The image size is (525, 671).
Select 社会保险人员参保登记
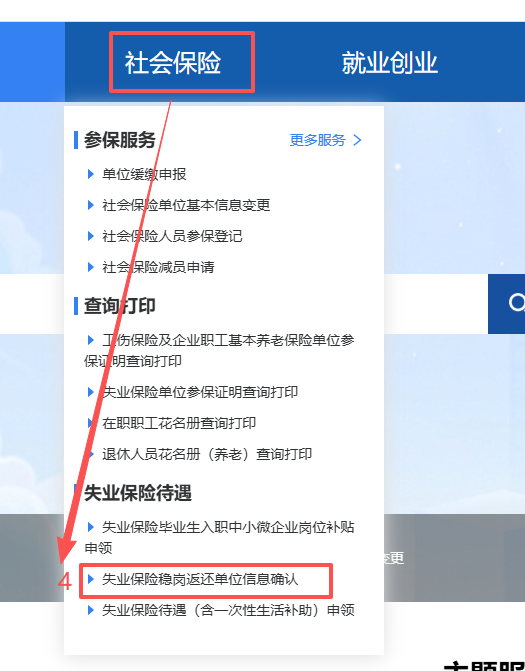172,236
